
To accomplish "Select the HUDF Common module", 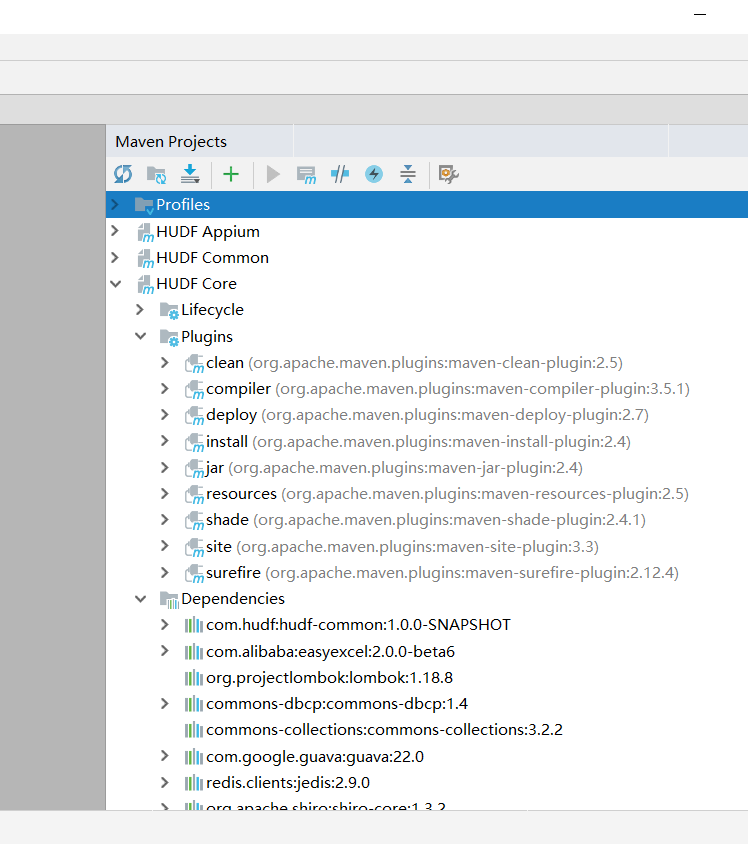I will click(212, 258).
